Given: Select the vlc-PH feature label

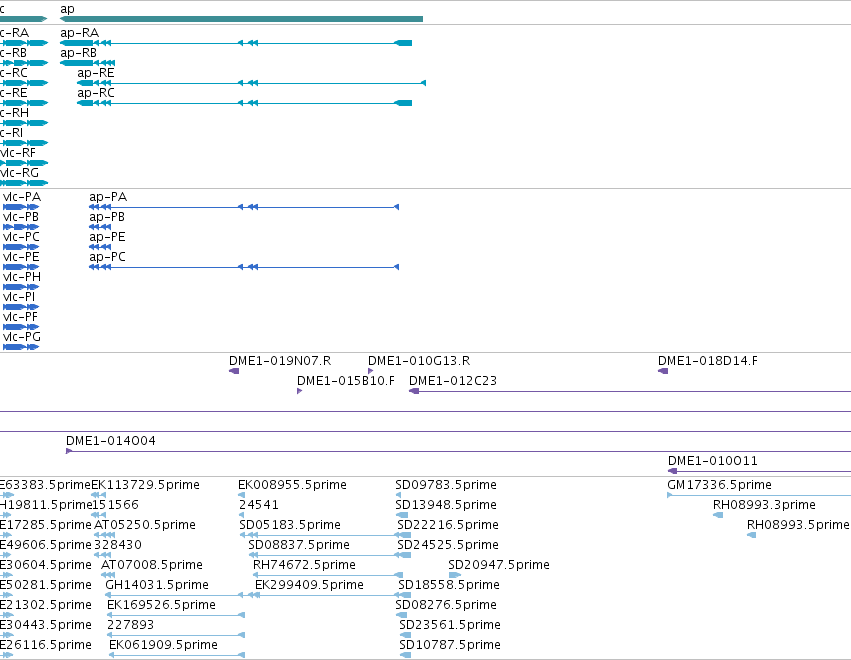Looking at the screenshot, I should pos(22,277).
